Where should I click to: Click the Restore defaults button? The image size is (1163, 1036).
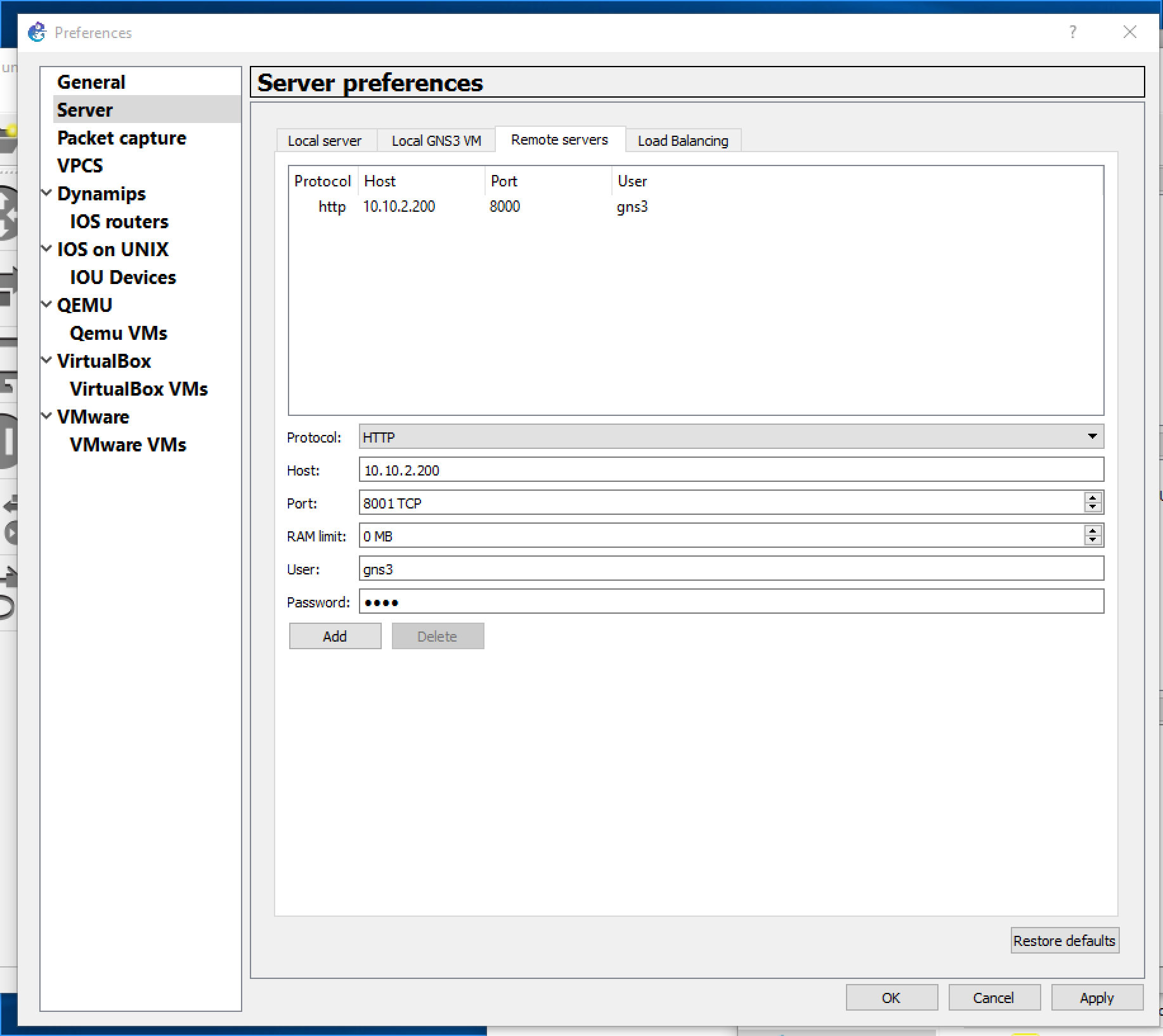1064,940
